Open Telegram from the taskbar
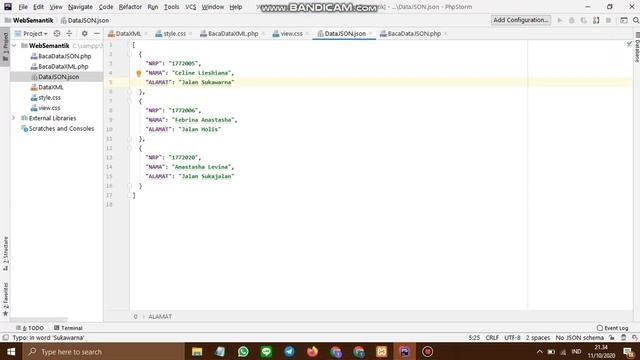640x360 pixels. (x=289, y=351)
